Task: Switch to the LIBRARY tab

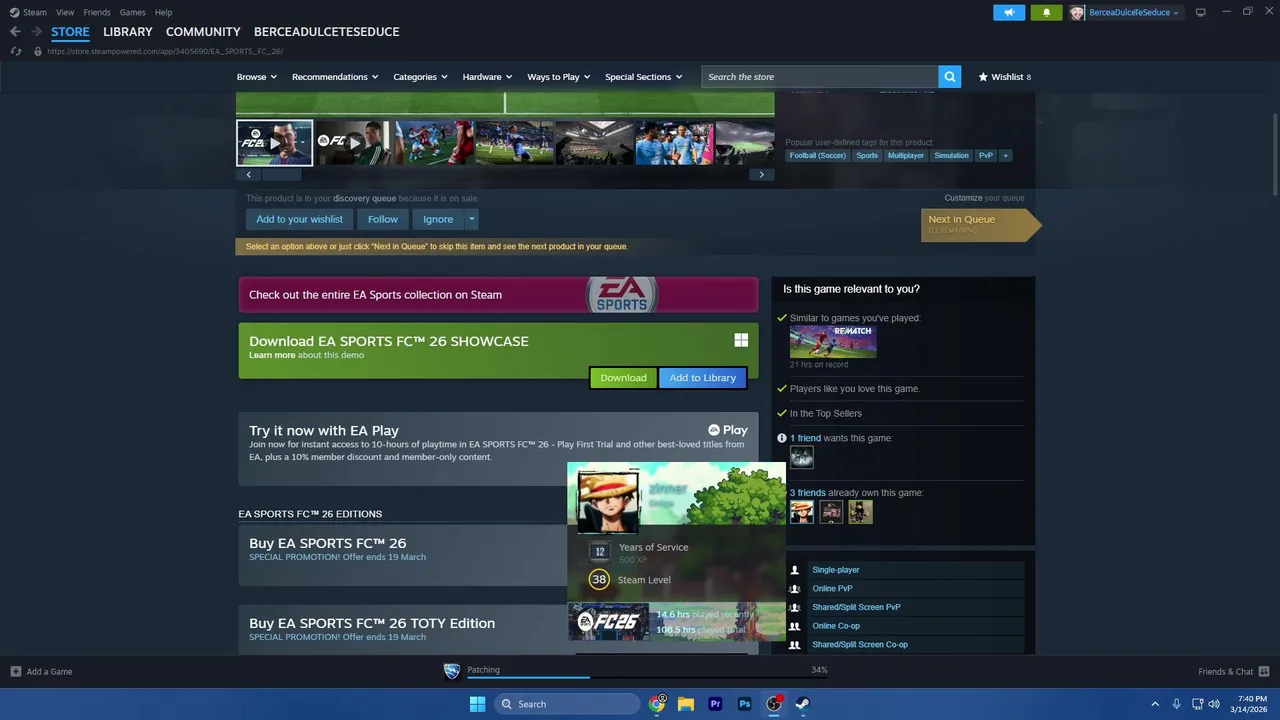Action: coord(128,32)
